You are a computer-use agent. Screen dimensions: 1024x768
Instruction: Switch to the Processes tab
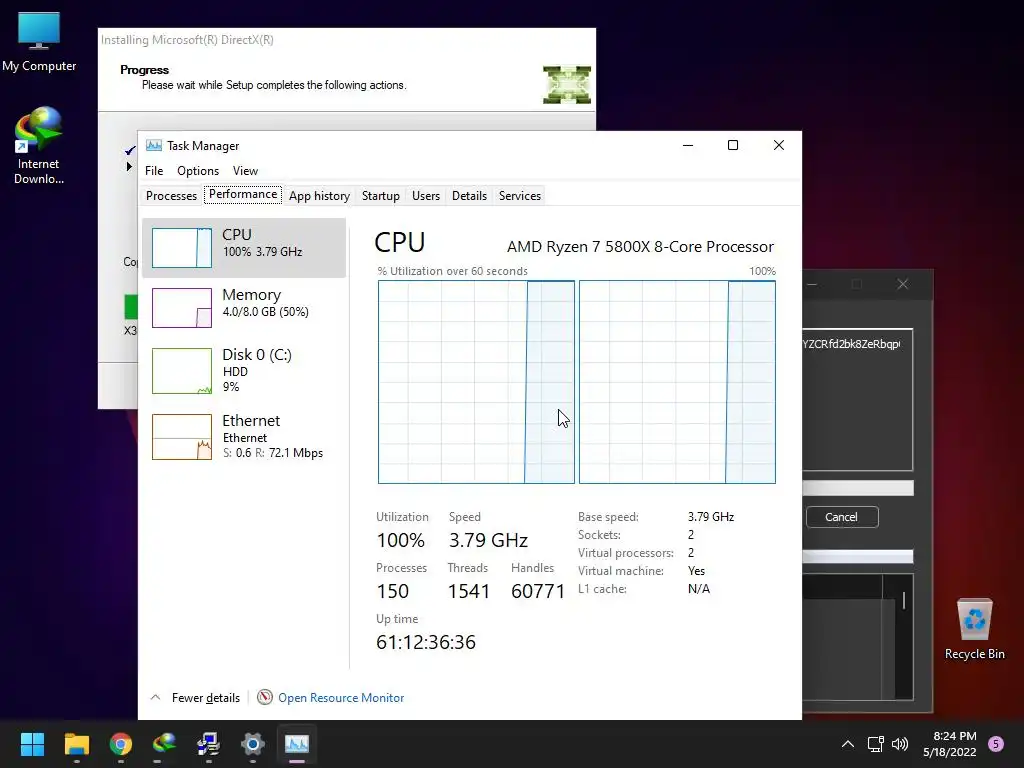[x=171, y=195]
